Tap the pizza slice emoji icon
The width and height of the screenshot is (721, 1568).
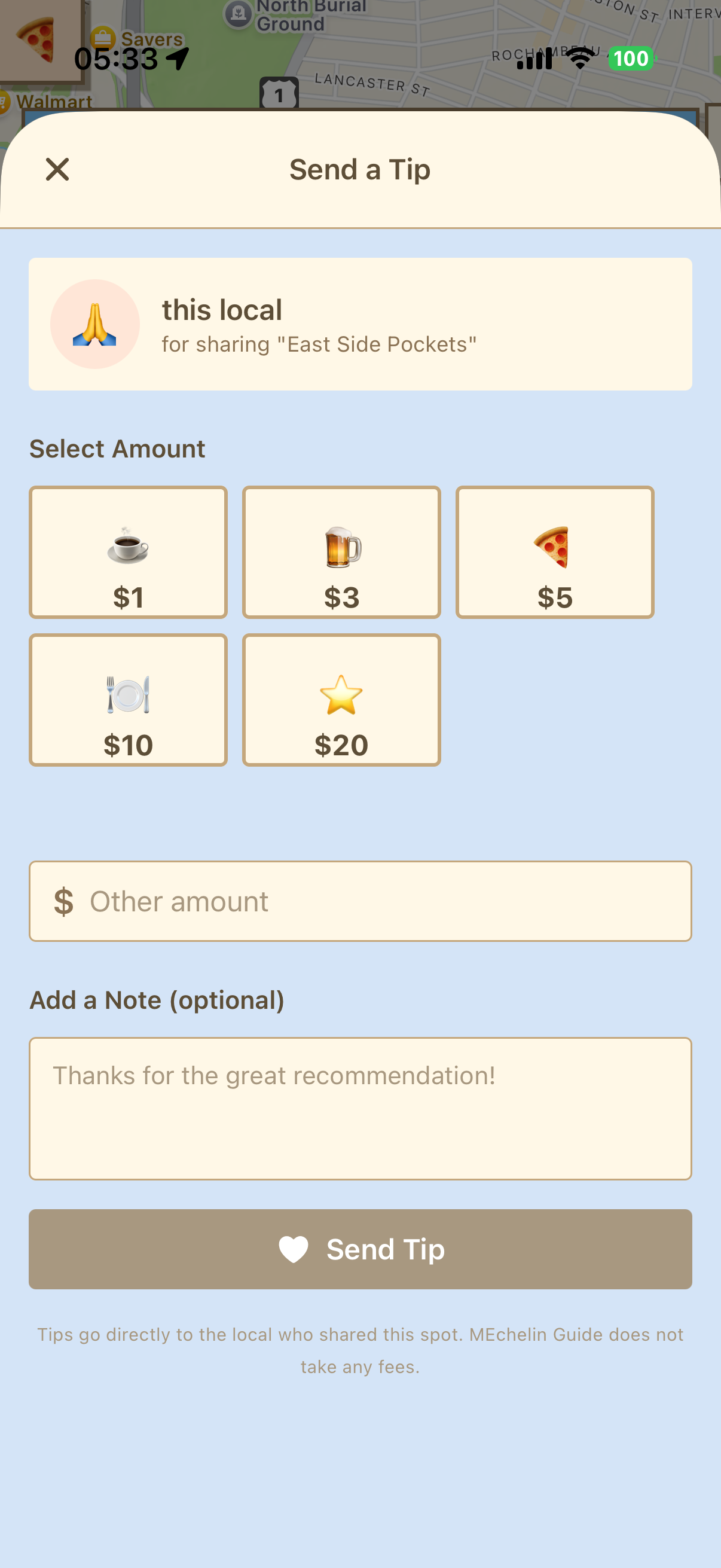pos(552,547)
